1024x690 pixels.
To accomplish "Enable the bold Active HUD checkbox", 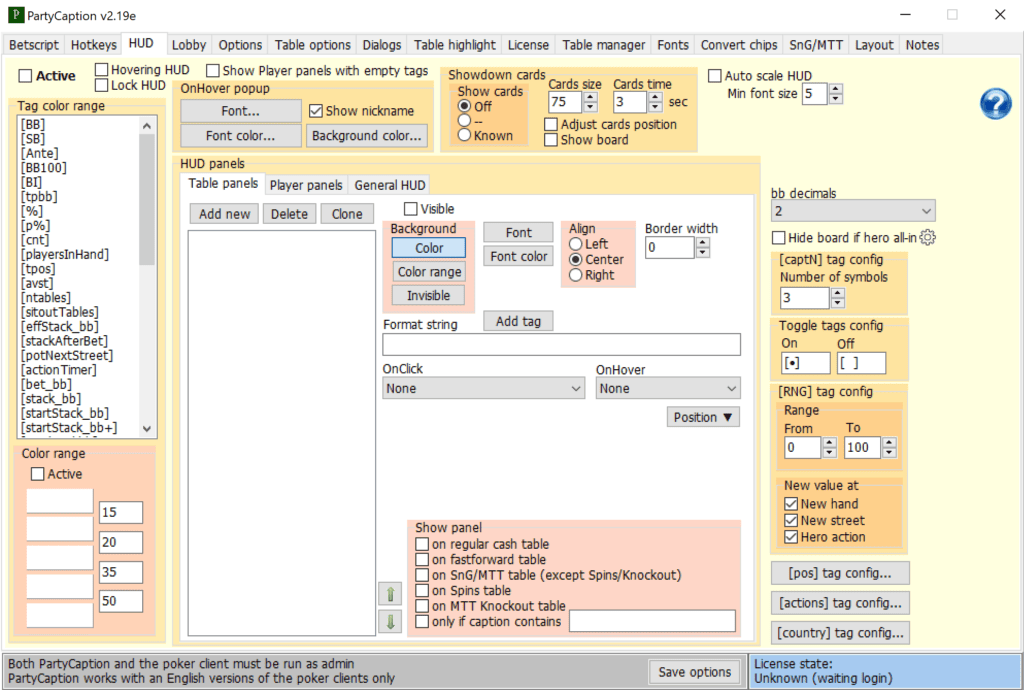I will pos(25,76).
